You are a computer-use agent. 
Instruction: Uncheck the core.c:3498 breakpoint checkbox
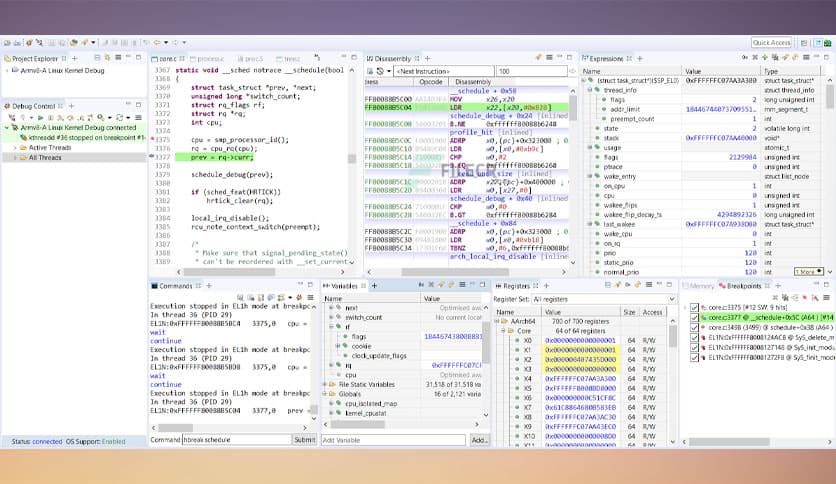(695, 328)
